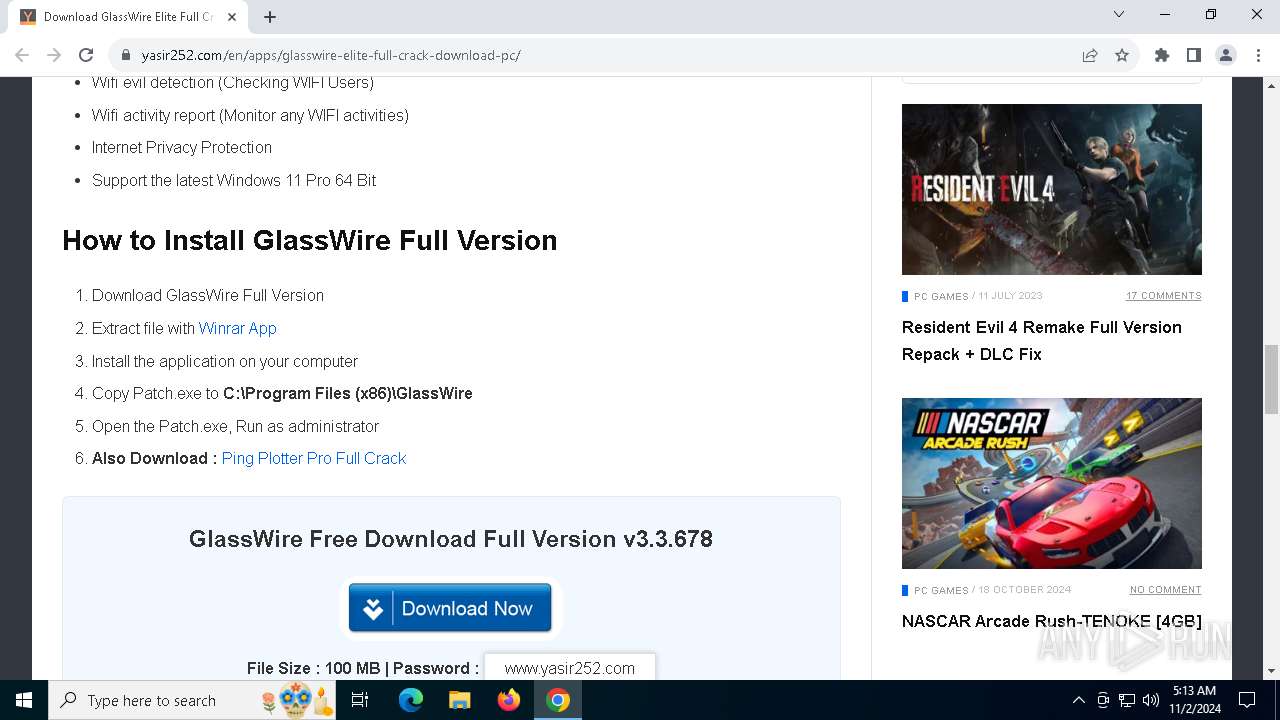1280x720 pixels.
Task: Launch Firefox from the taskbar
Action: click(509, 700)
